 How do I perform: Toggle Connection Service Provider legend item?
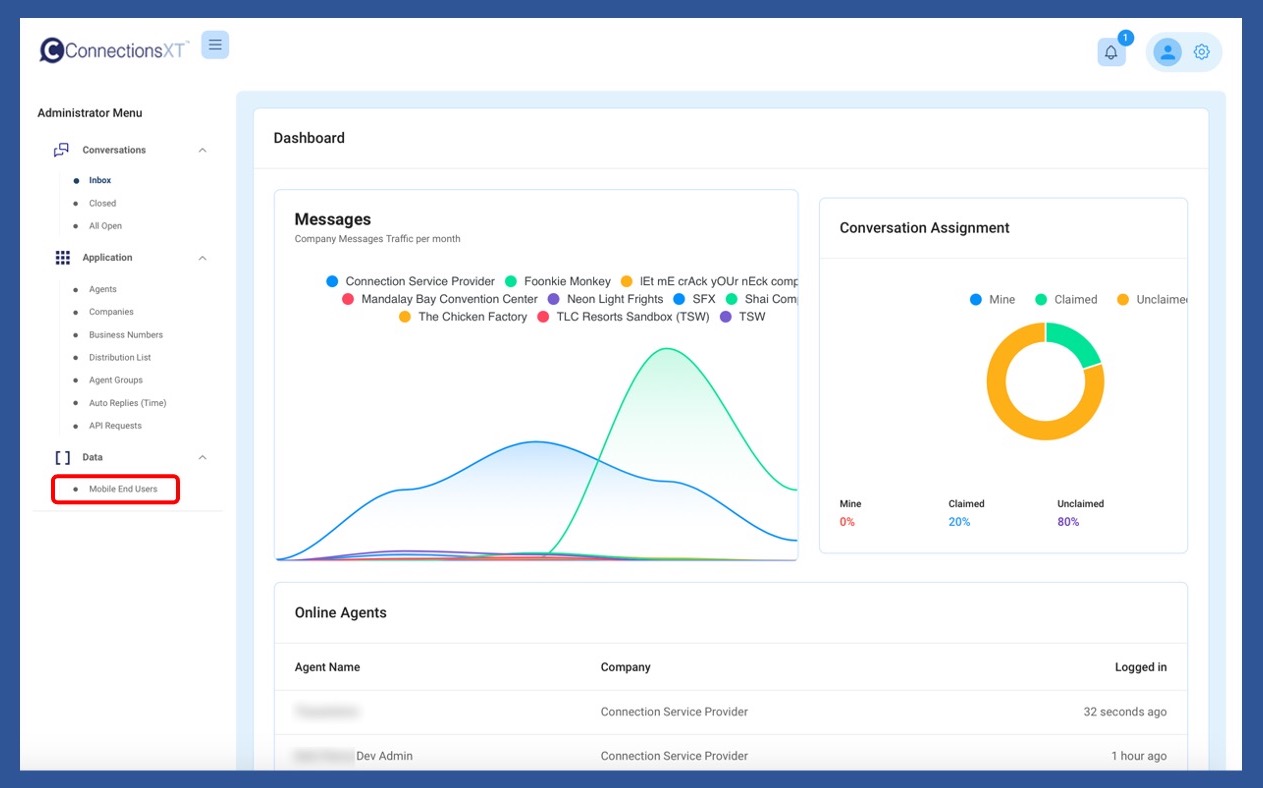point(419,282)
